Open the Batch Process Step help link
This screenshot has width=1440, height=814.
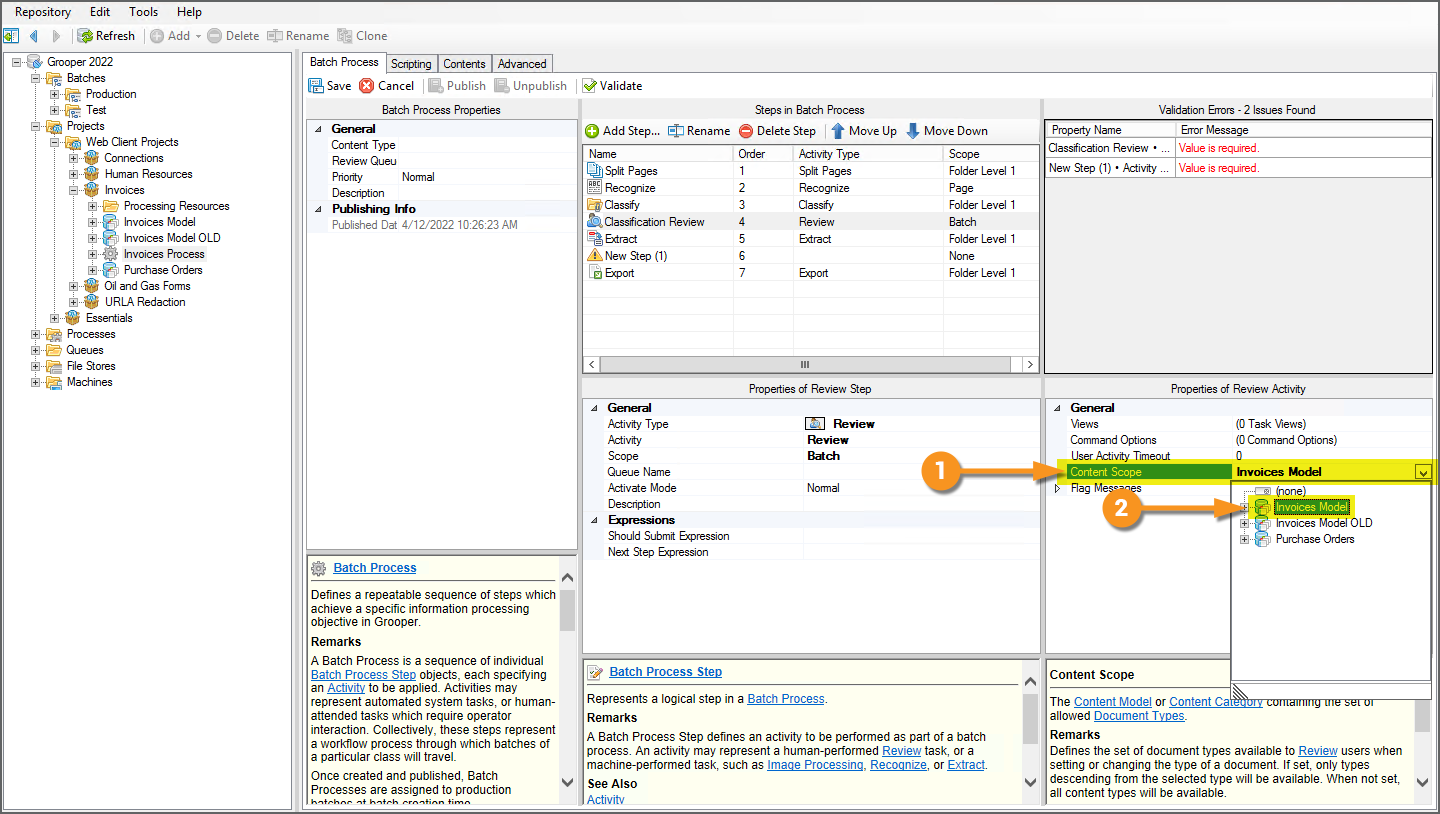[665, 672]
